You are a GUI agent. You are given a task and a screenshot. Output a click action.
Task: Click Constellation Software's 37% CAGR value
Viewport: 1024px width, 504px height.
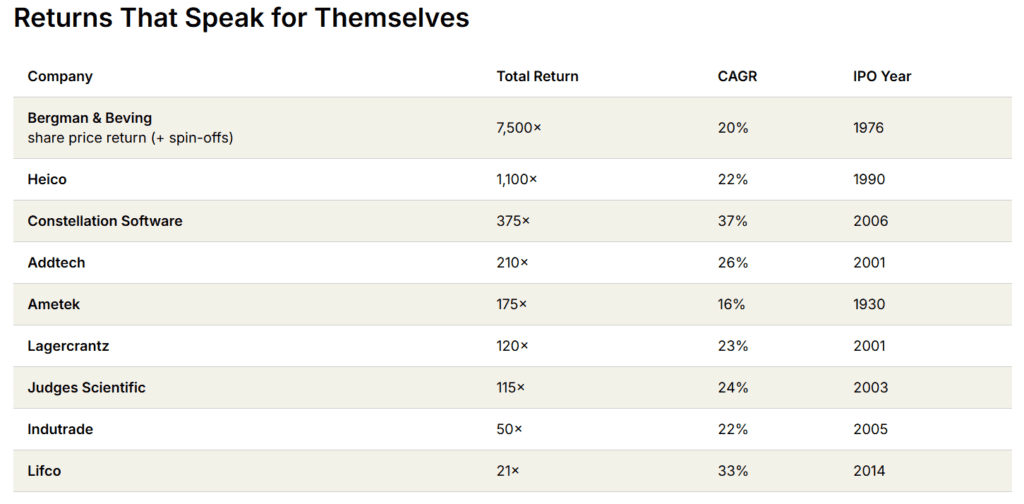click(x=733, y=221)
